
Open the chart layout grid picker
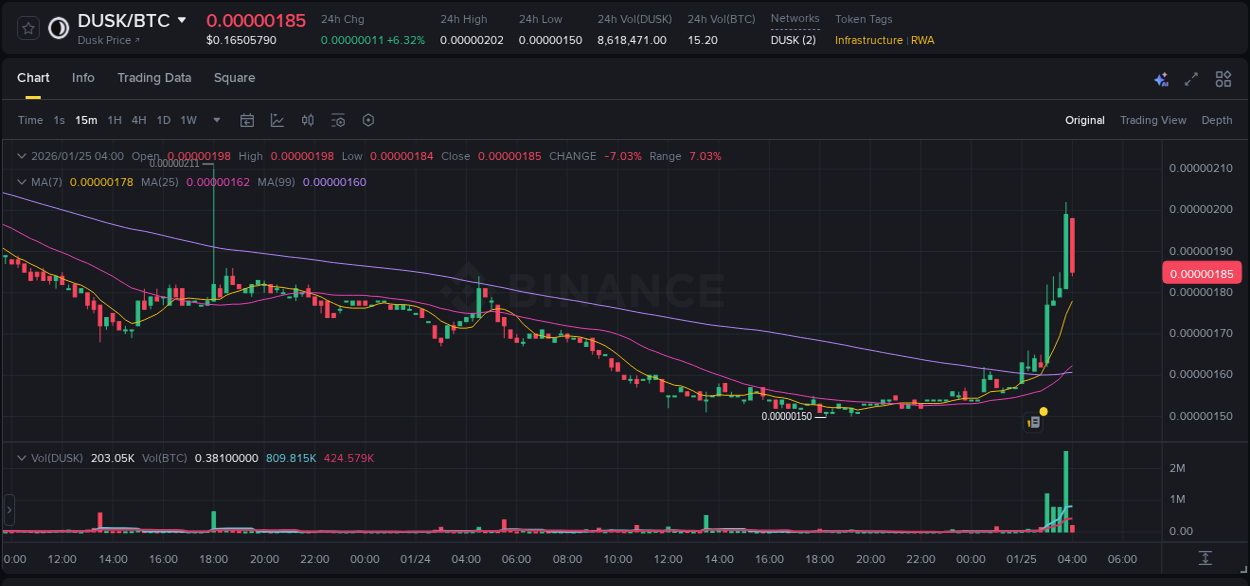click(1222, 78)
